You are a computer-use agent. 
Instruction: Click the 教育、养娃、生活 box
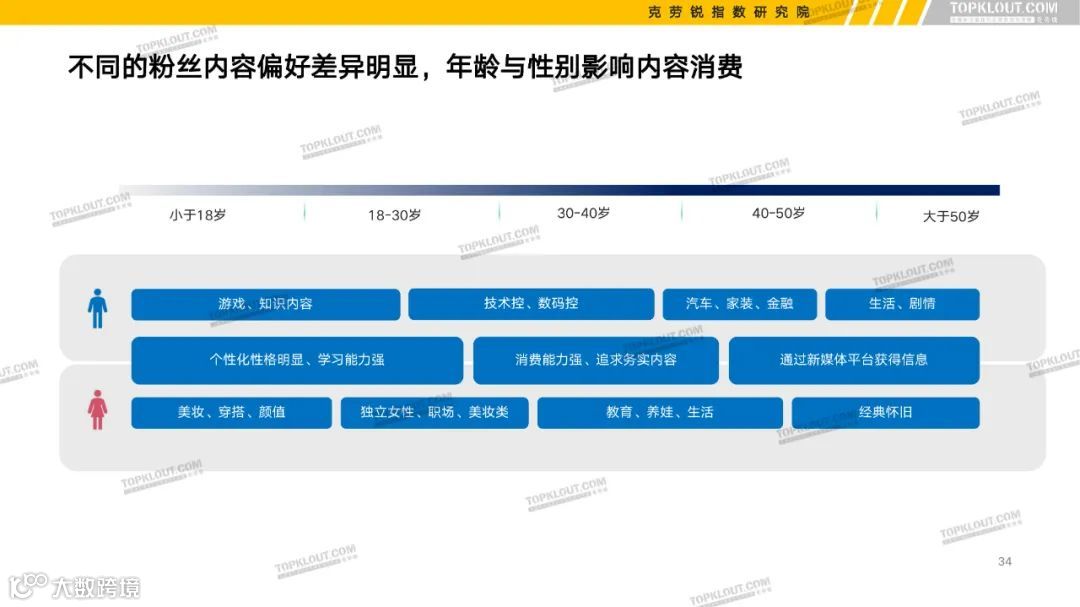coord(661,412)
